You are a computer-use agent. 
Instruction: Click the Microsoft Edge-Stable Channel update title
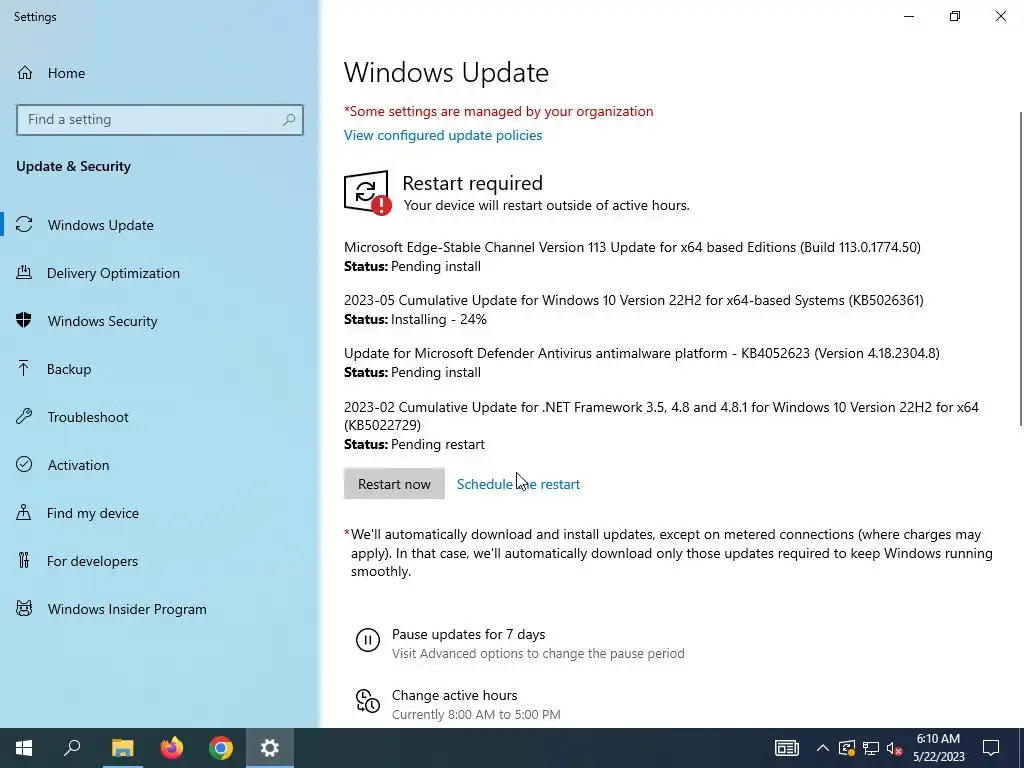(x=632, y=247)
